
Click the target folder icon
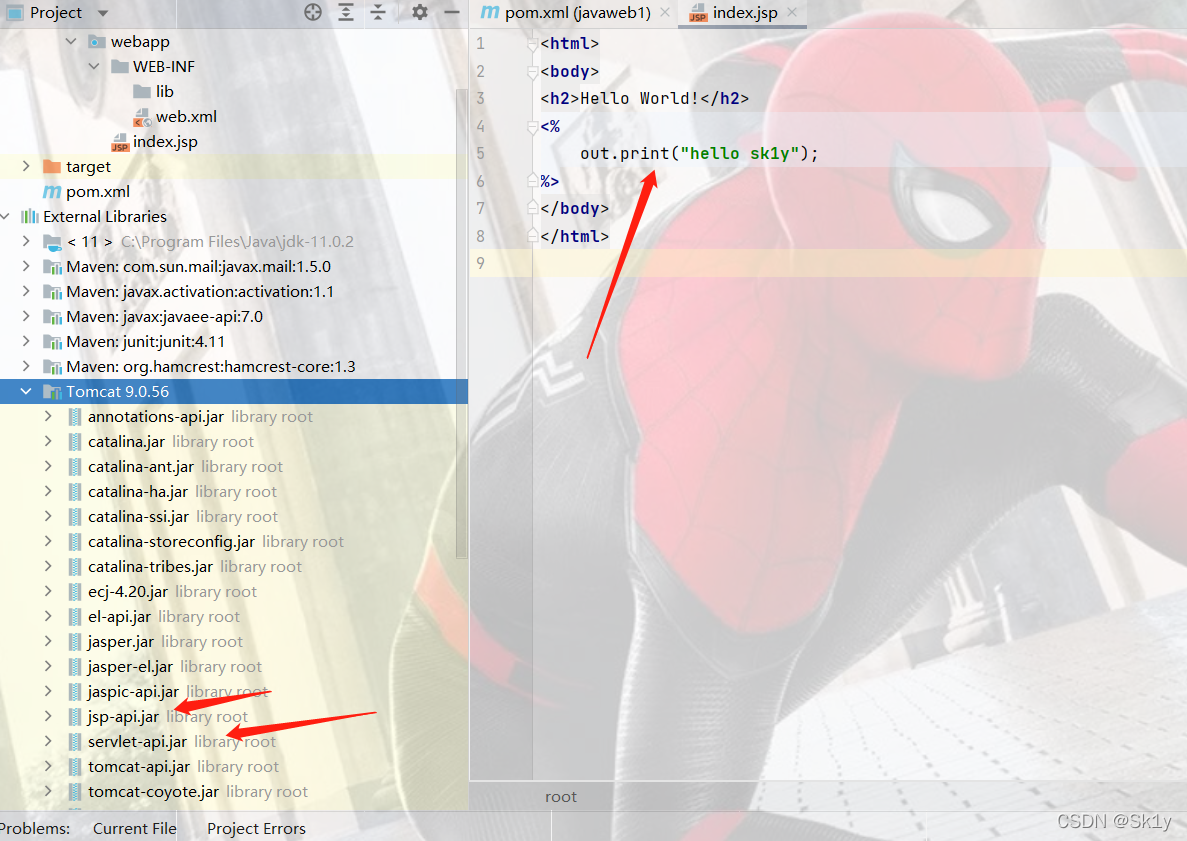point(52,167)
